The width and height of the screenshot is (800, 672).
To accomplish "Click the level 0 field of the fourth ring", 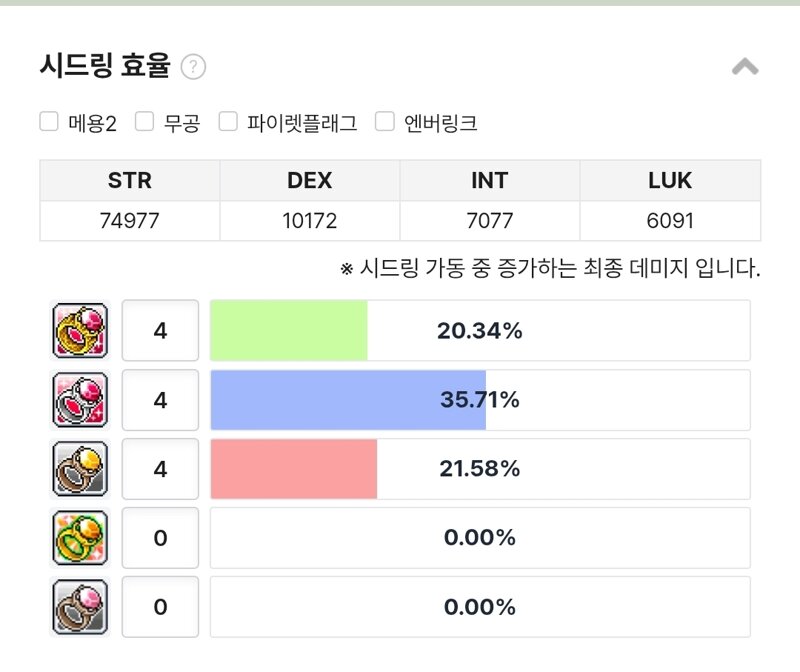I will 160,537.
